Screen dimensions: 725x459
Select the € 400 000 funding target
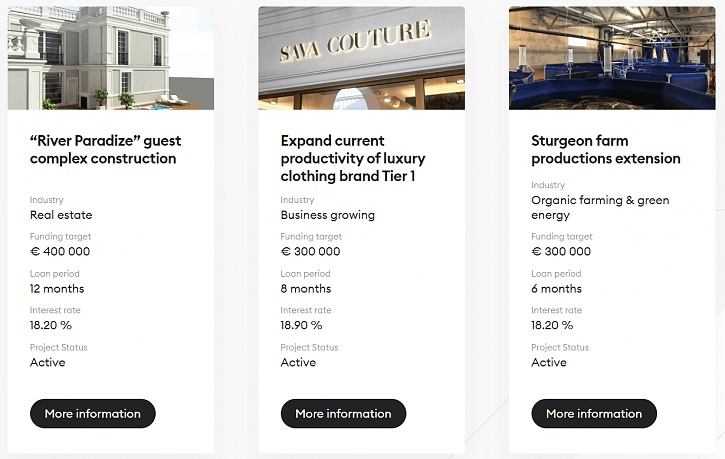coord(60,252)
